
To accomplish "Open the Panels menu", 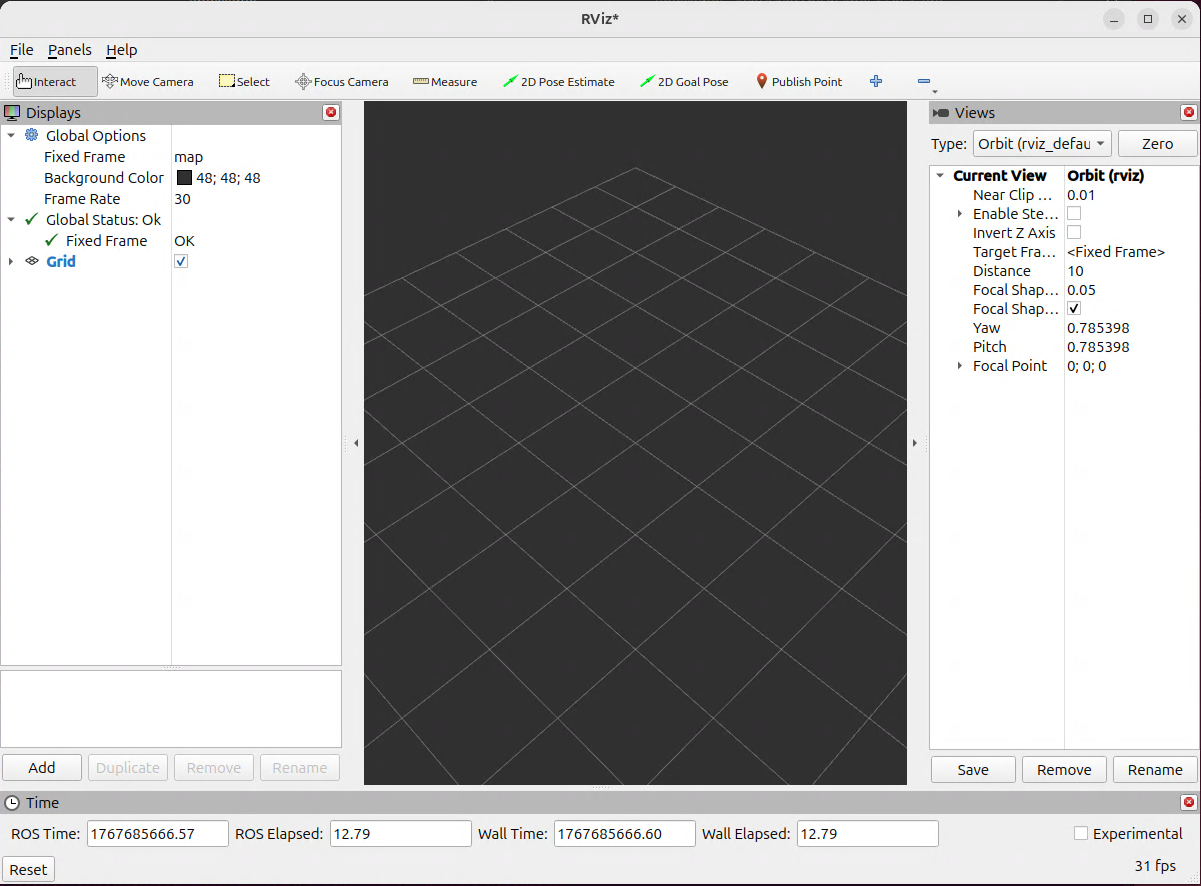I will point(69,50).
